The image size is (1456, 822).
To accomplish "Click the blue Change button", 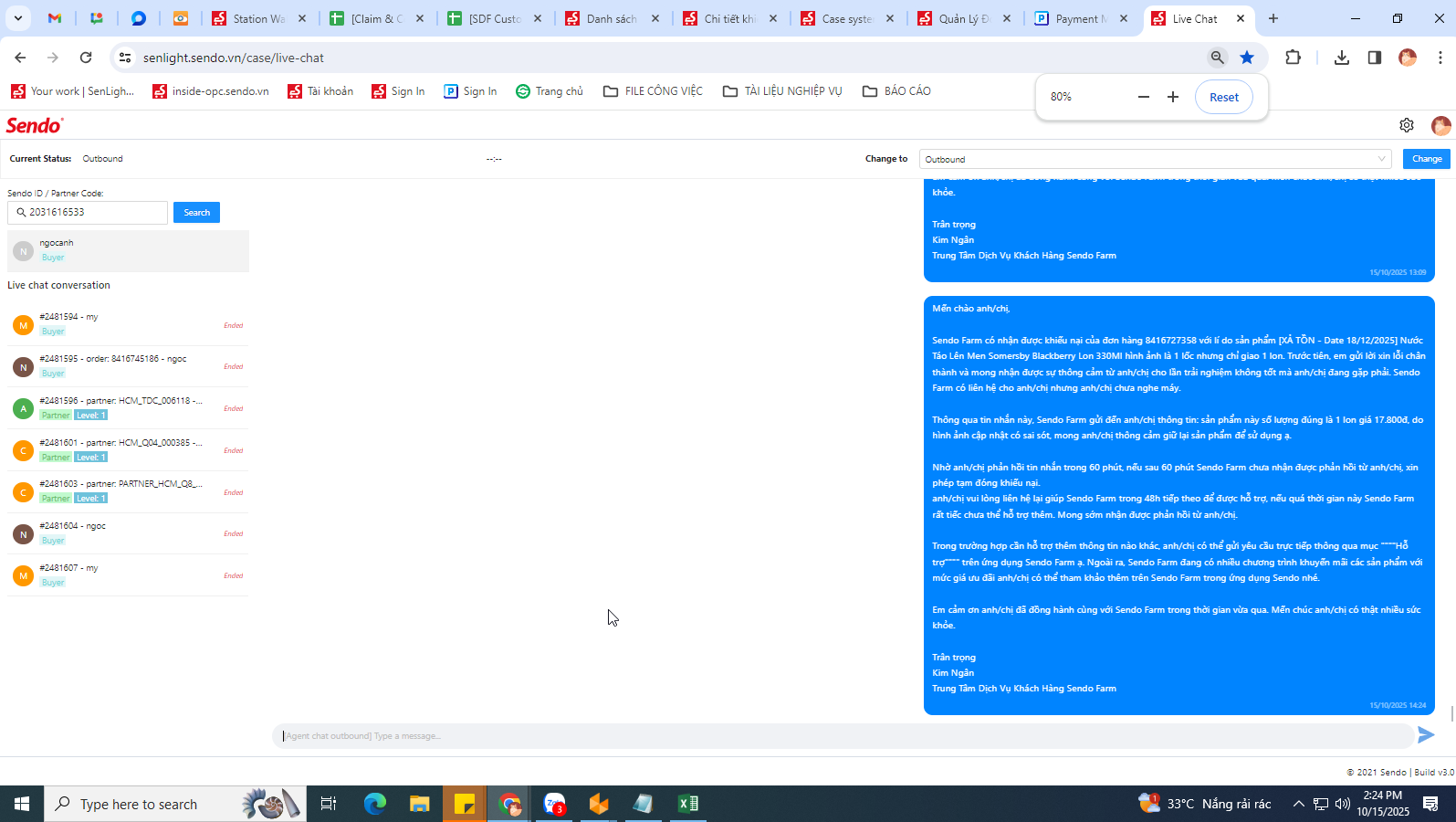I will [1426, 159].
